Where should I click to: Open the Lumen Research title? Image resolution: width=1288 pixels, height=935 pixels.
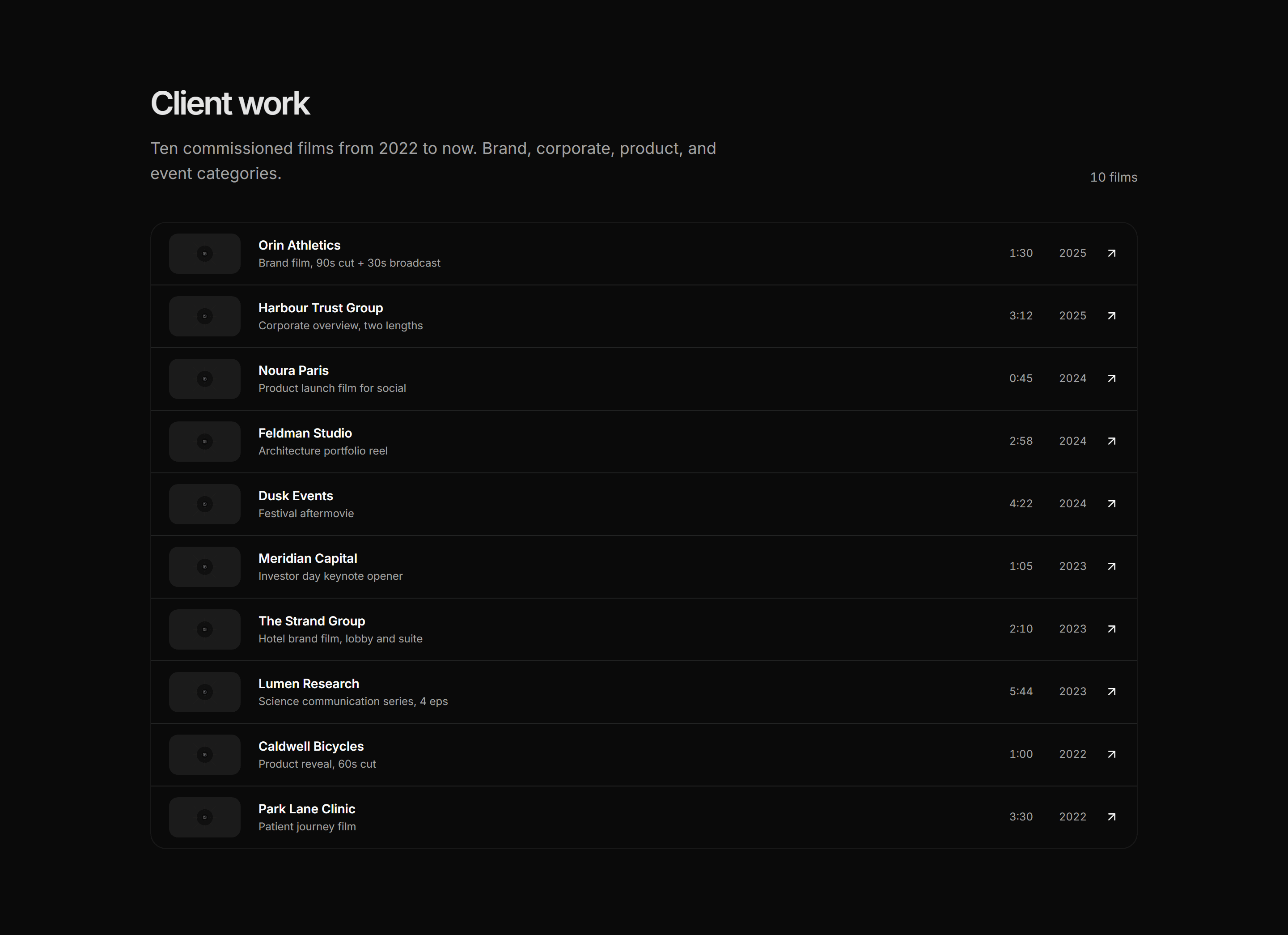coord(309,684)
